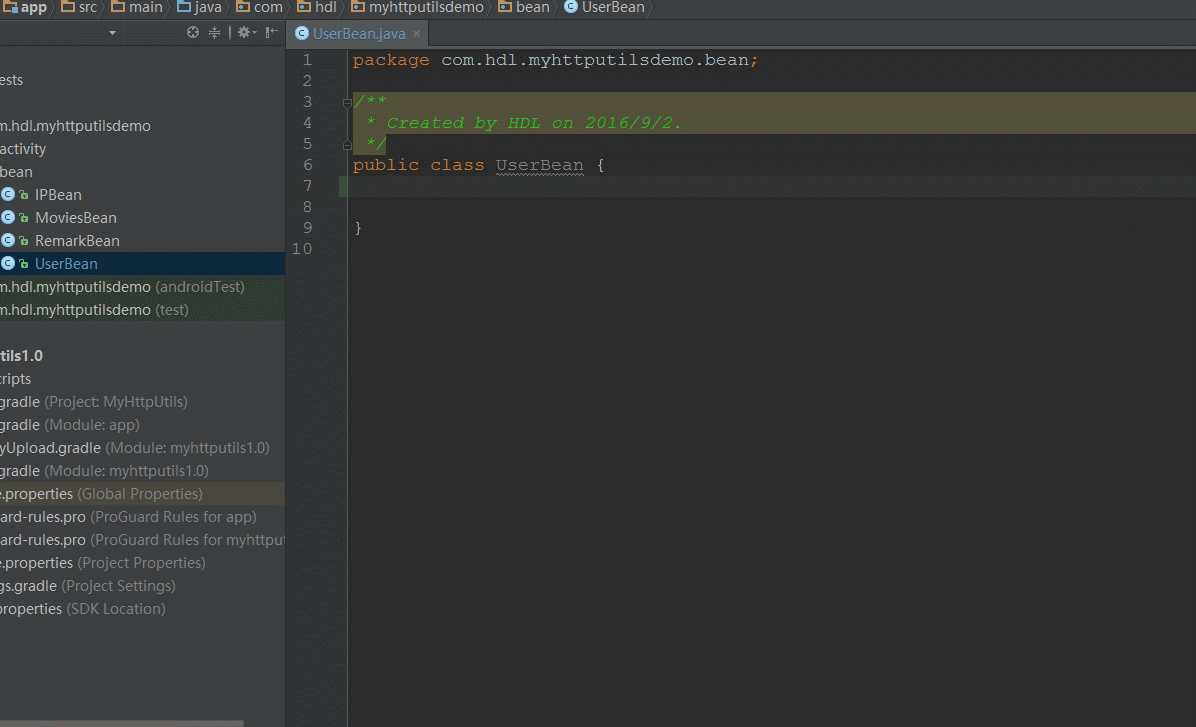Viewport: 1196px width, 727px height.
Task: Click the class icon beside RemarkBean
Action: click(9, 241)
